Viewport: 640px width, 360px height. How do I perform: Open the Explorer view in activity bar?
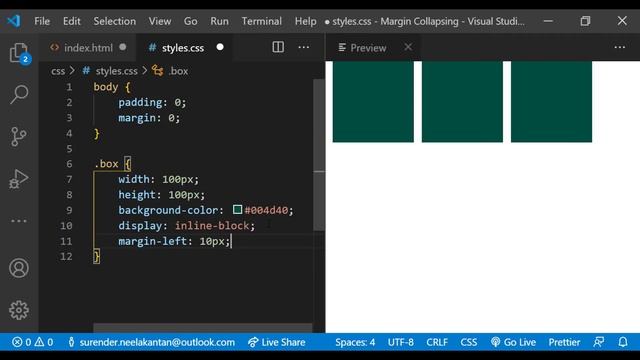click(19, 53)
